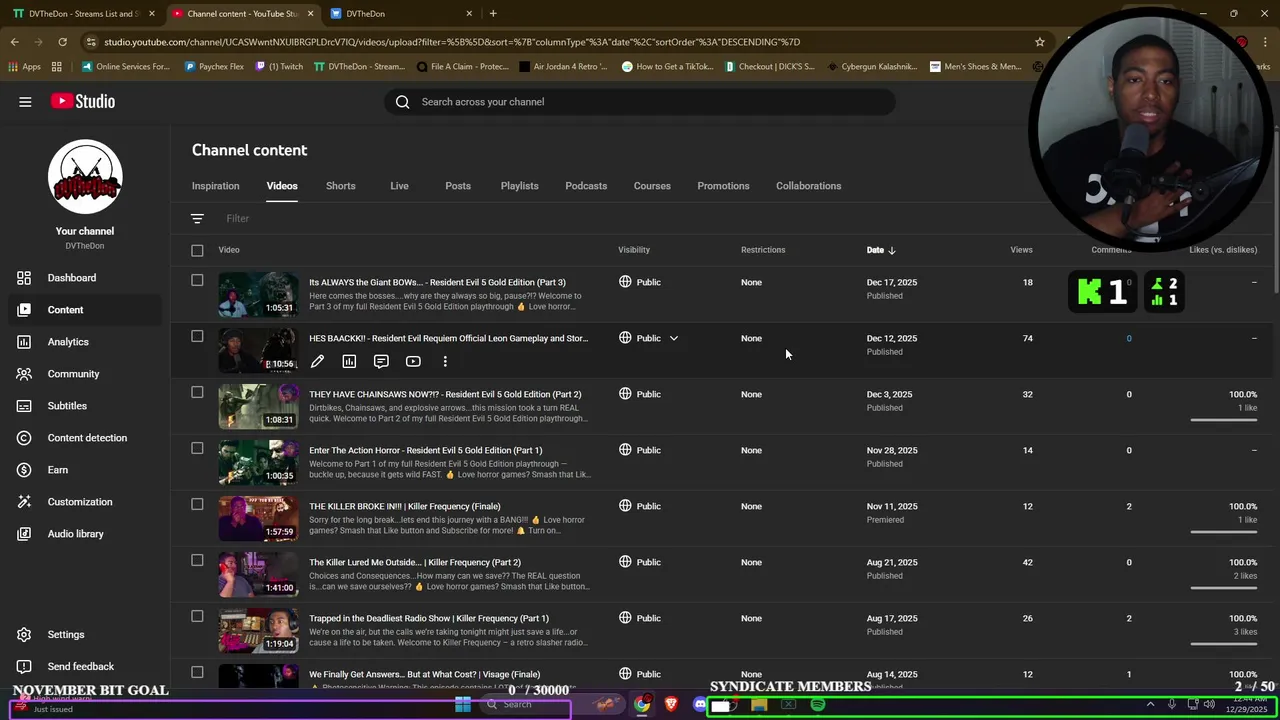This screenshot has width=1280, height=720.
Task: Reload the page with browser refresh button
Action: (x=62, y=42)
